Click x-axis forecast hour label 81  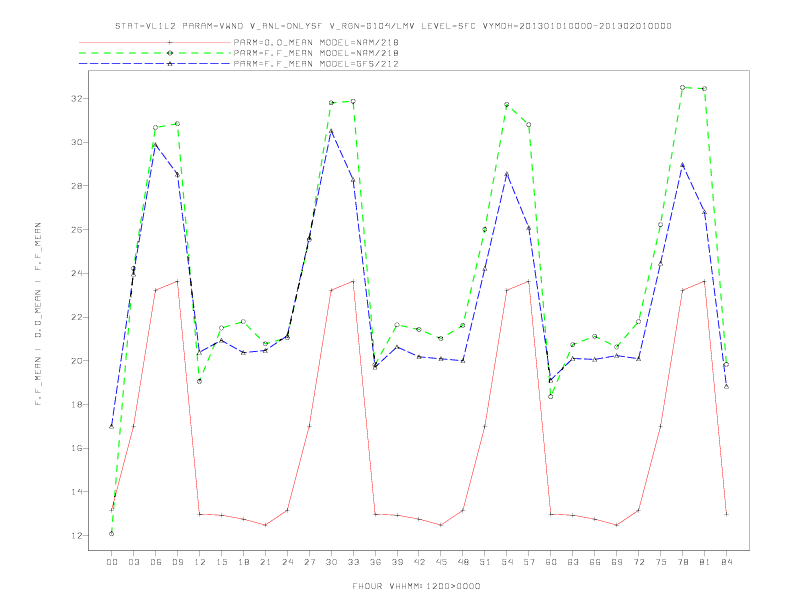[705, 562]
